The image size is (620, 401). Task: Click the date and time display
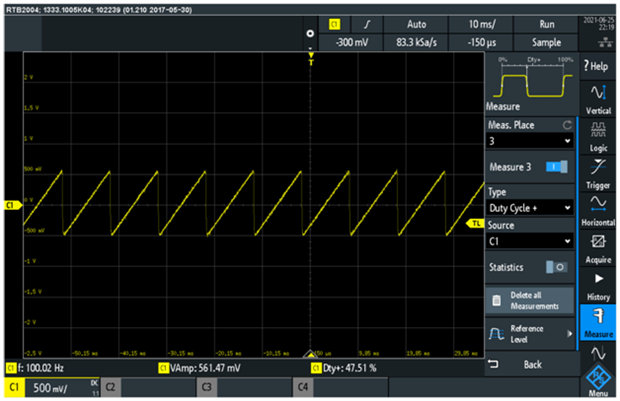[x=599, y=24]
